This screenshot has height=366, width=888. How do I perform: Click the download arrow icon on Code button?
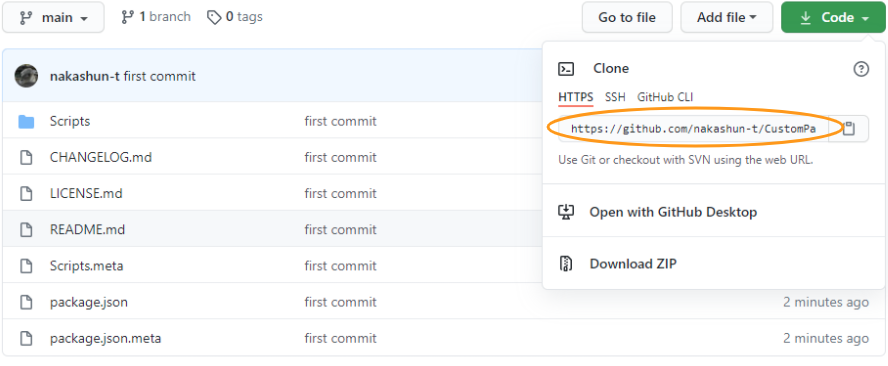click(x=805, y=18)
